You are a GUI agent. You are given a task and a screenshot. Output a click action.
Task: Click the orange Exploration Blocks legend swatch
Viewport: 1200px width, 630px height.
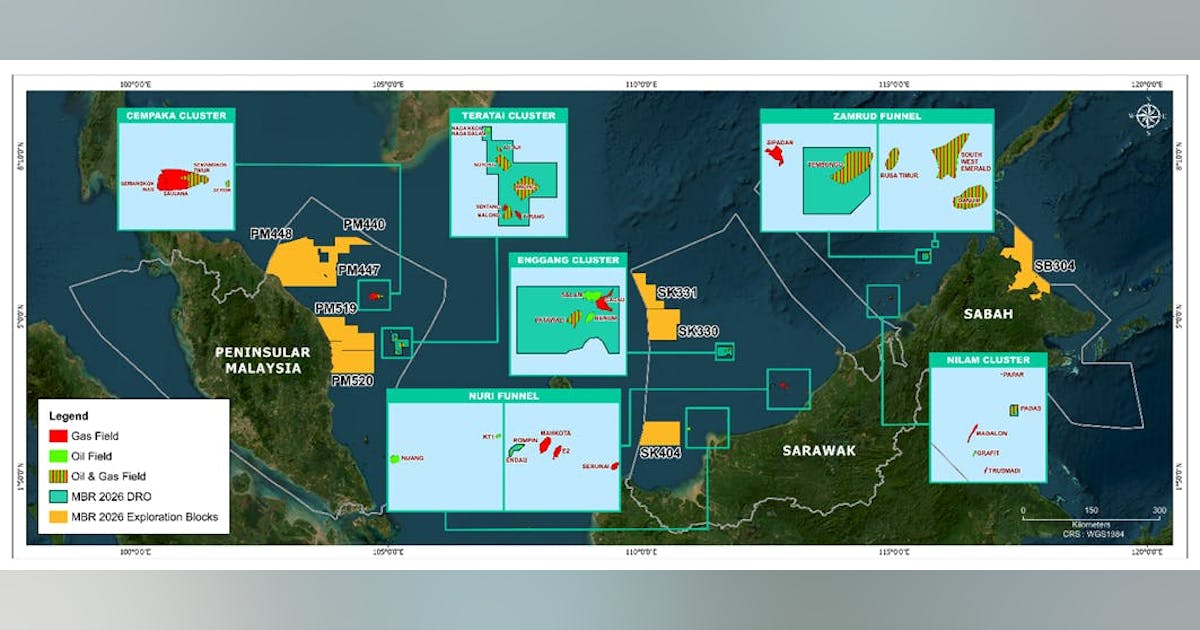tap(57, 517)
